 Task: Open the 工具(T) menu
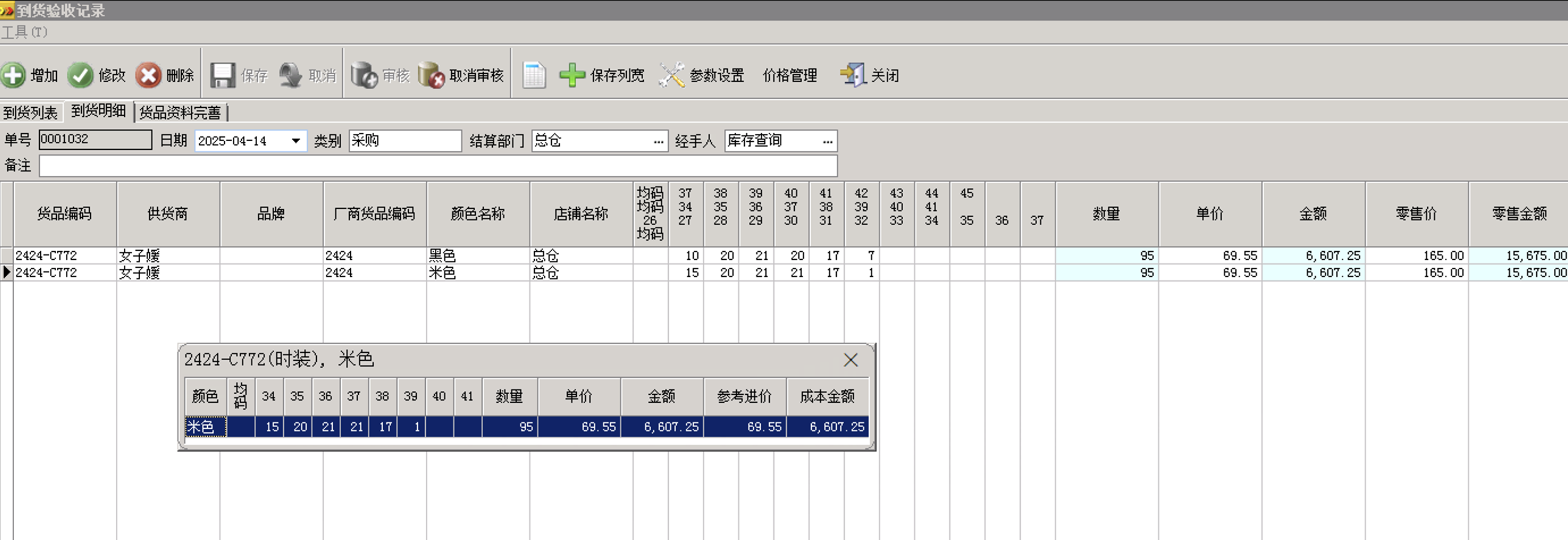click(x=24, y=32)
